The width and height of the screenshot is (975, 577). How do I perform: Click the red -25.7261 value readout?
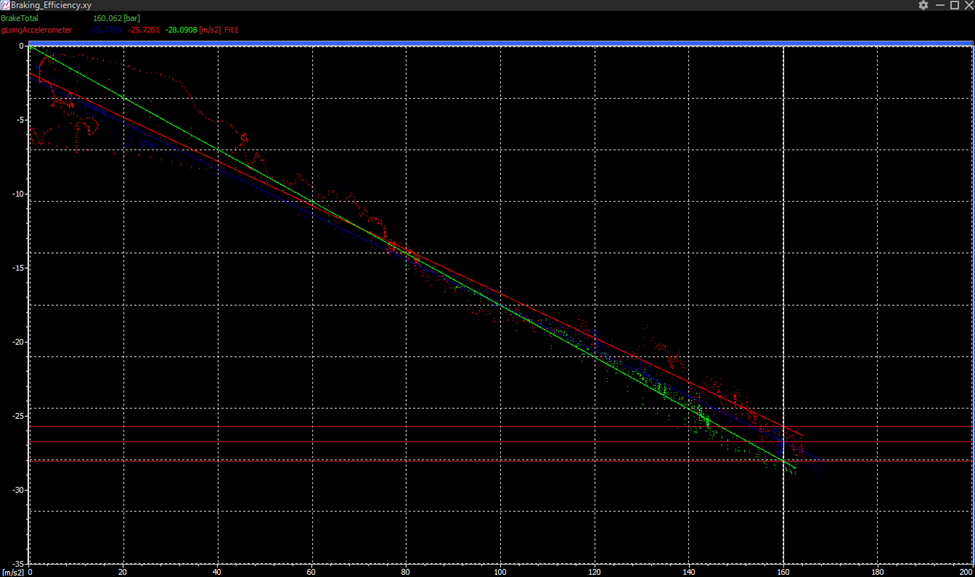[x=145, y=30]
